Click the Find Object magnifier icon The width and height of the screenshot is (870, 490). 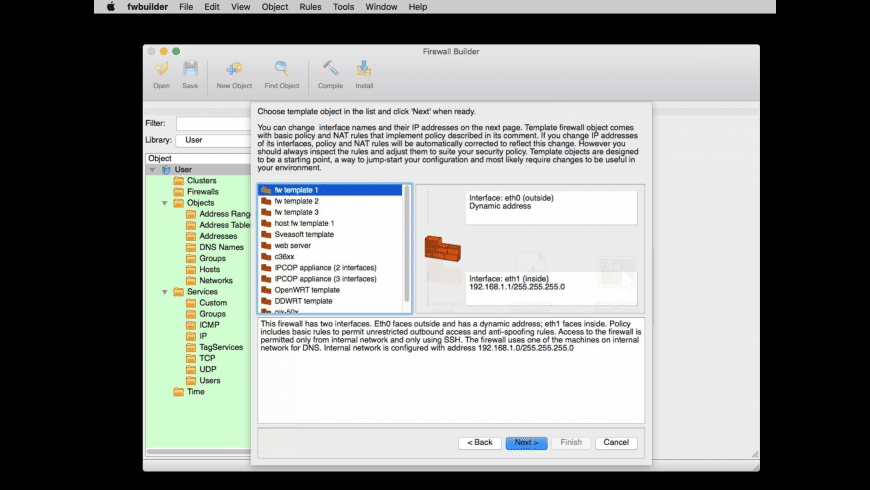point(282,69)
